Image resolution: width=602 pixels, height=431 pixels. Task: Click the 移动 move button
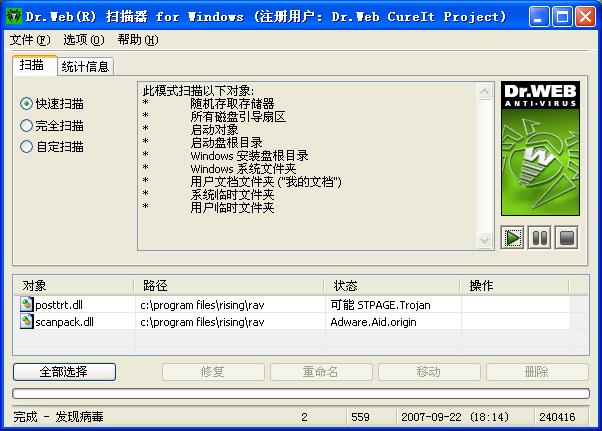tap(429, 372)
